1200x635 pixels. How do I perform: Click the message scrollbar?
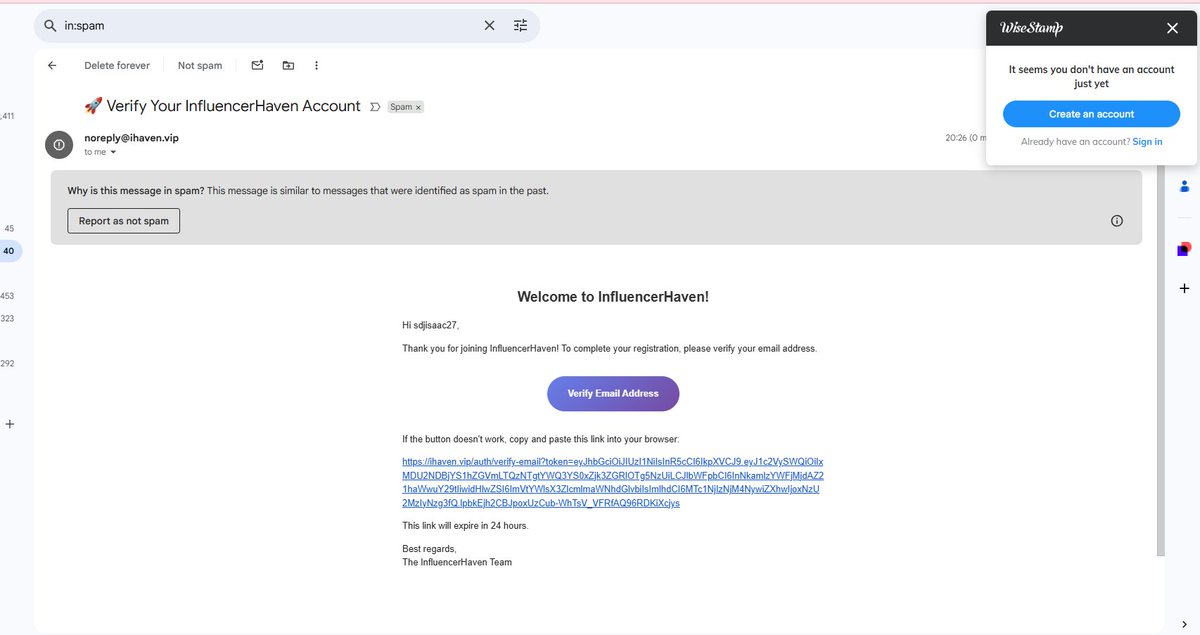coord(1160,362)
